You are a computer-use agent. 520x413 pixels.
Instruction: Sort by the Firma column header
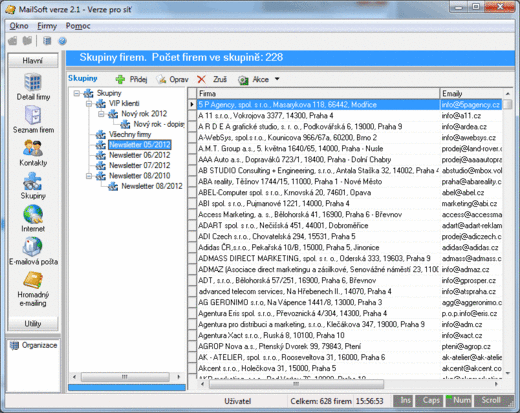tap(318, 94)
